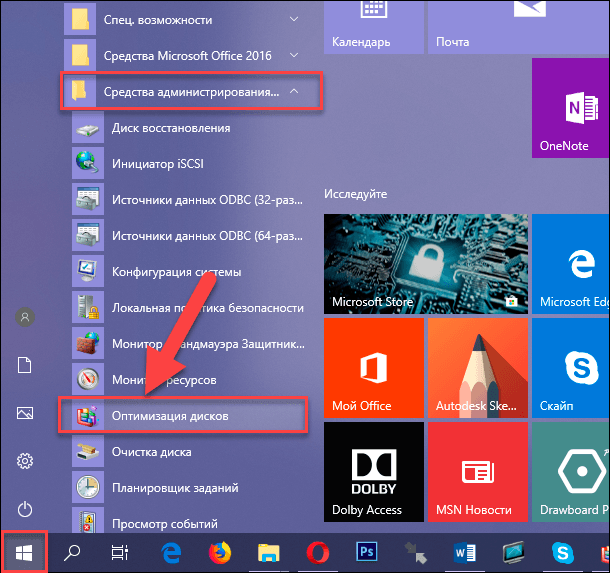Click the Планировщик заданий clock icon
The width and height of the screenshot is (610, 573).
88,487
